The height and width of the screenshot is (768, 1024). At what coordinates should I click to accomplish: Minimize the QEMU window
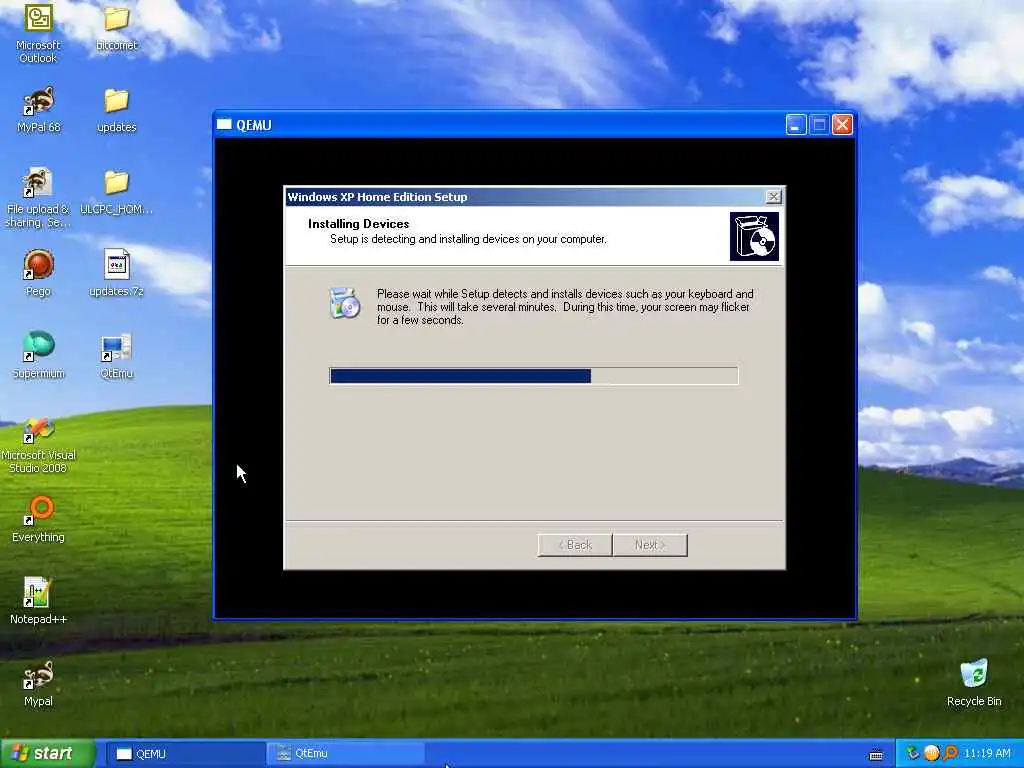795,125
